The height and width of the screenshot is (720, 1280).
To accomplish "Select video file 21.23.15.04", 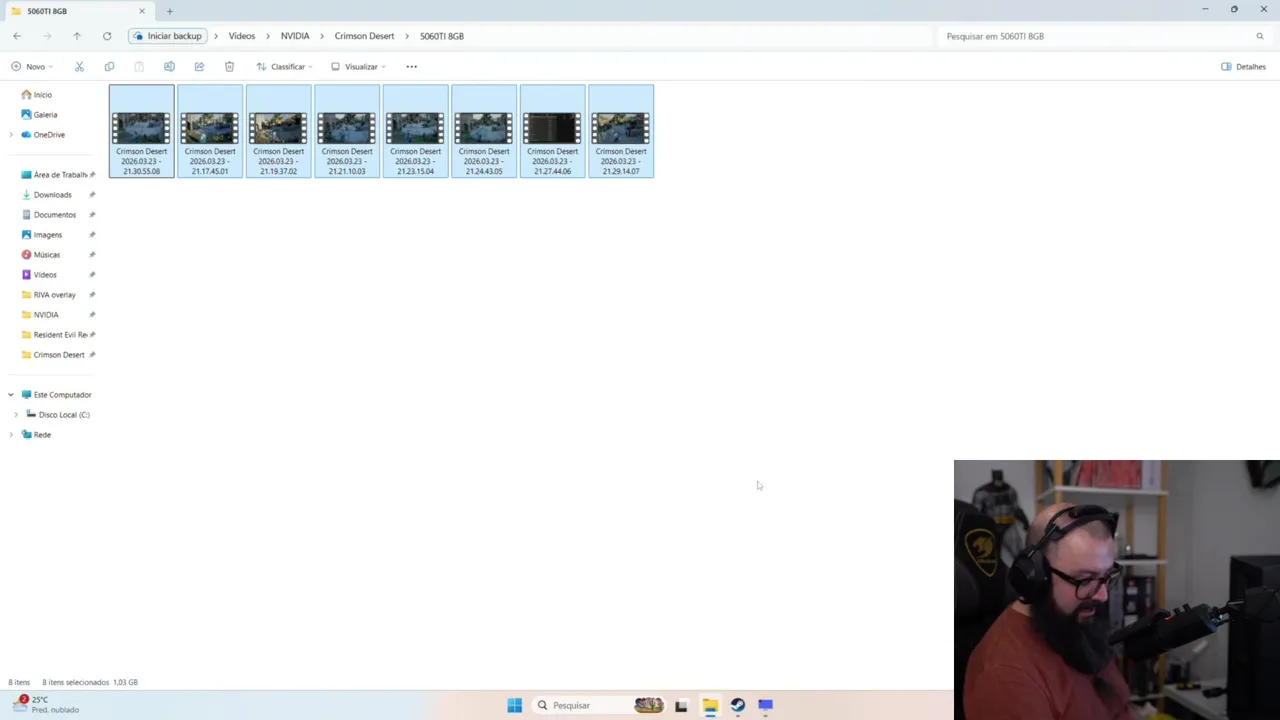I will tap(415, 131).
